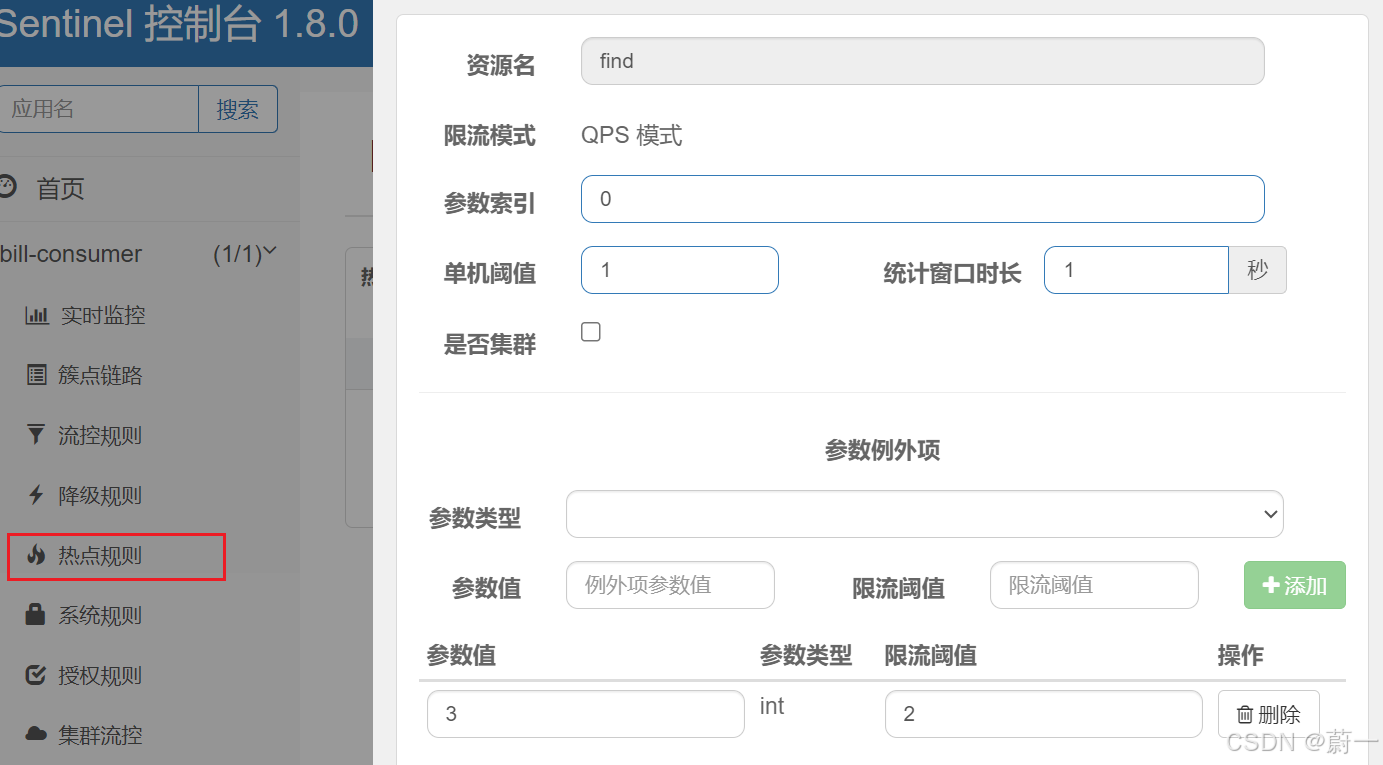Image resolution: width=1383 pixels, height=765 pixels.
Task: Delete the exception row with 删除 button
Action: [1269, 714]
